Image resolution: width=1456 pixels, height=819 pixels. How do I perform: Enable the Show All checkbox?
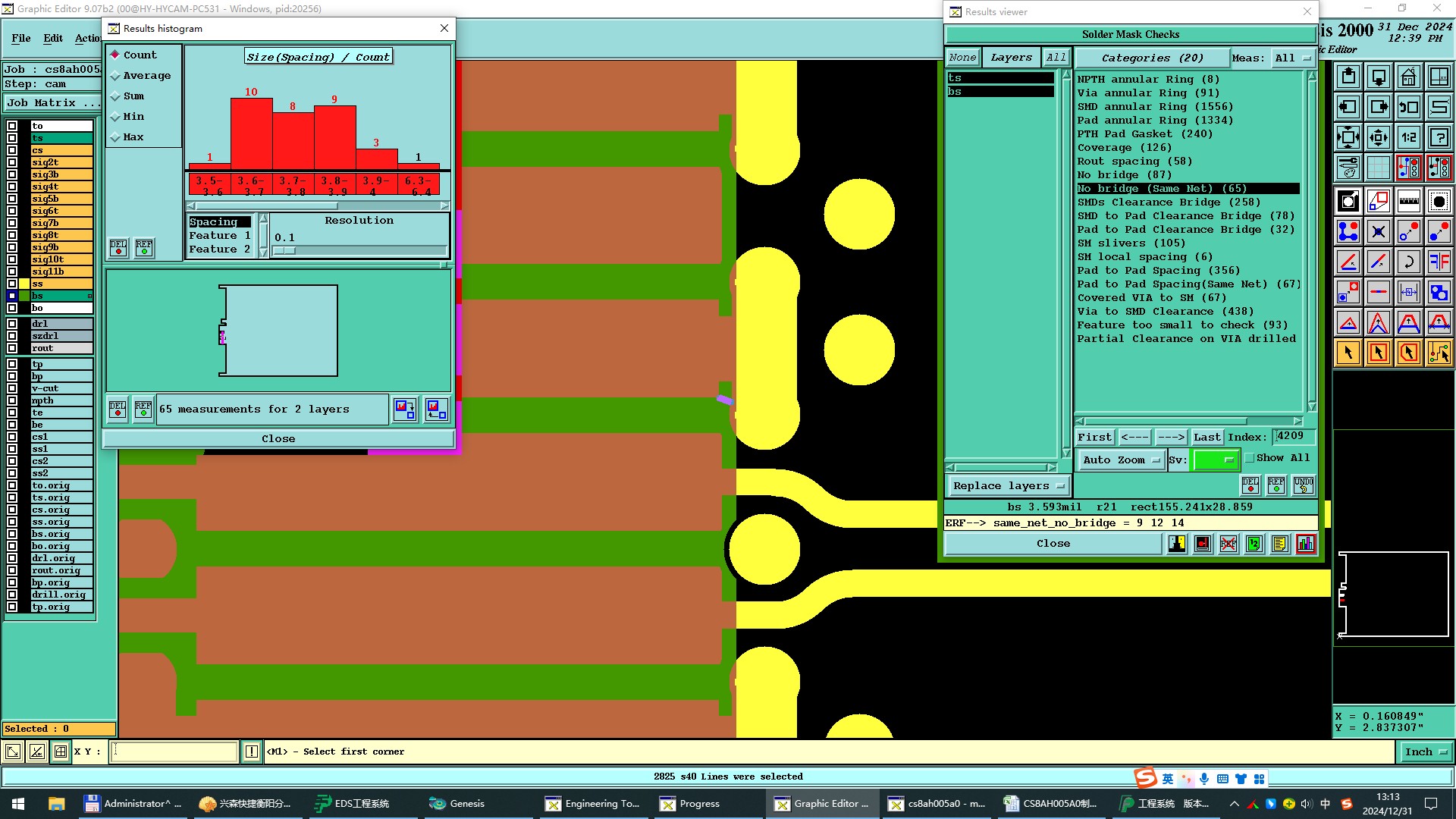click(x=1250, y=458)
